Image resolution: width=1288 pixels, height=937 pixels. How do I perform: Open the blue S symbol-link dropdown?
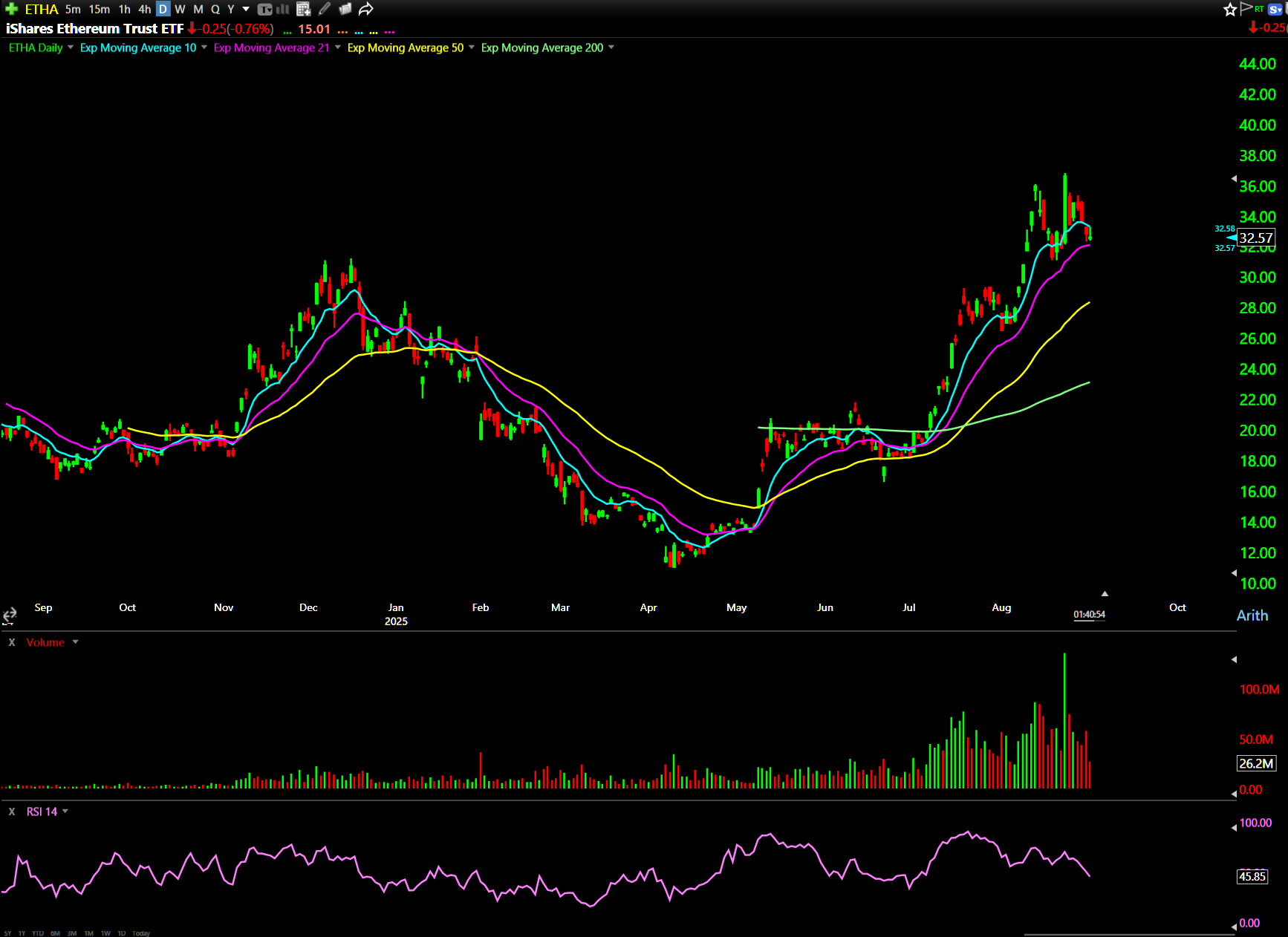[1276, 9]
